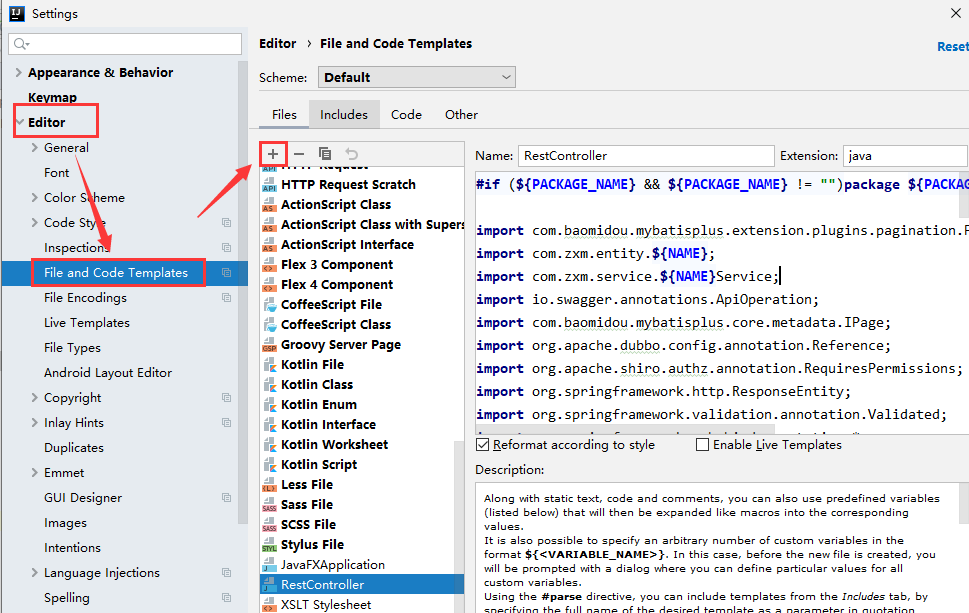Click the Stylus File icon
This screenshot has height=613, width=969.
(269, 544)
